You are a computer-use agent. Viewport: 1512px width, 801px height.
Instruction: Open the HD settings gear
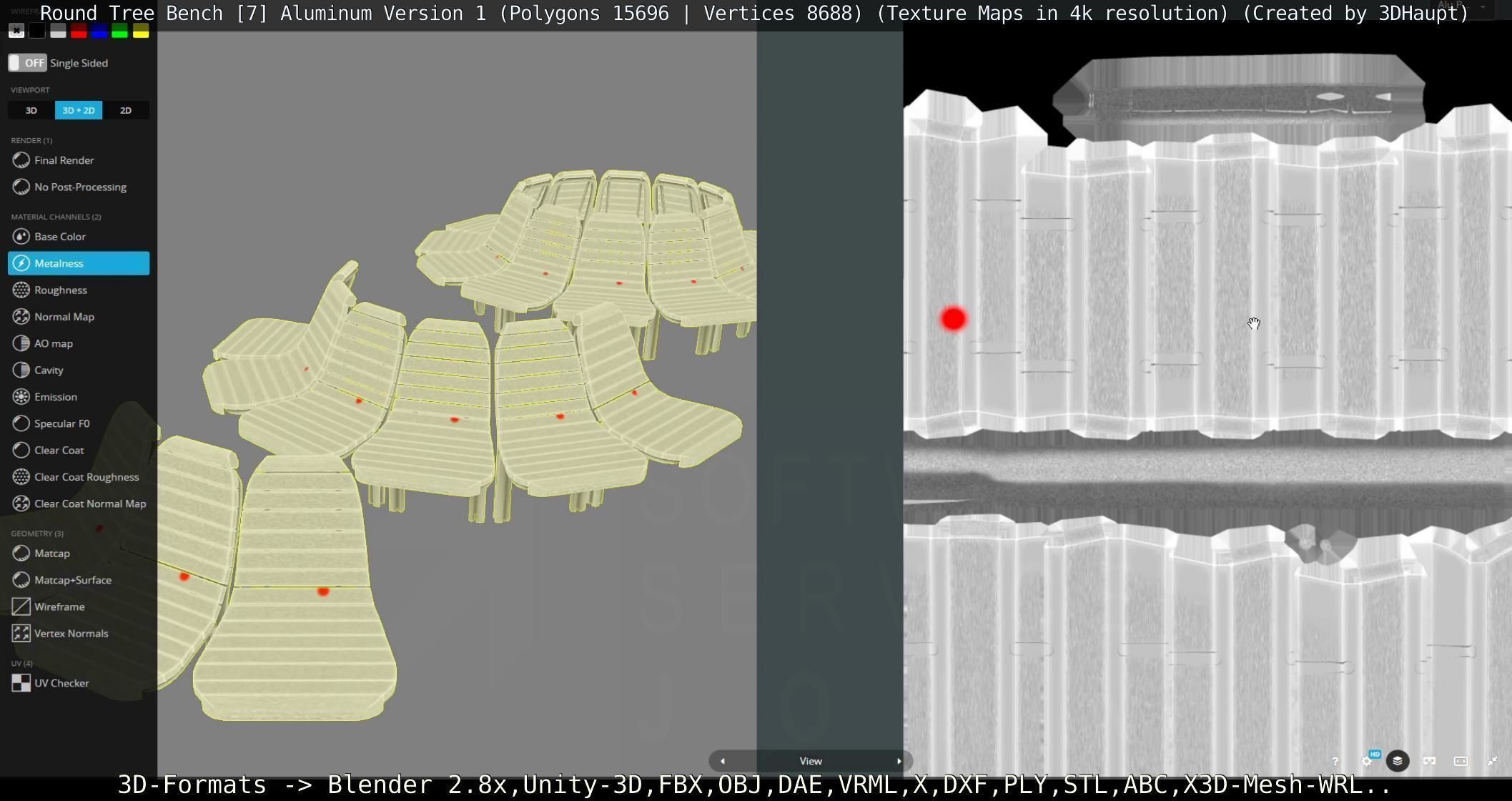tap(1366, 762)
